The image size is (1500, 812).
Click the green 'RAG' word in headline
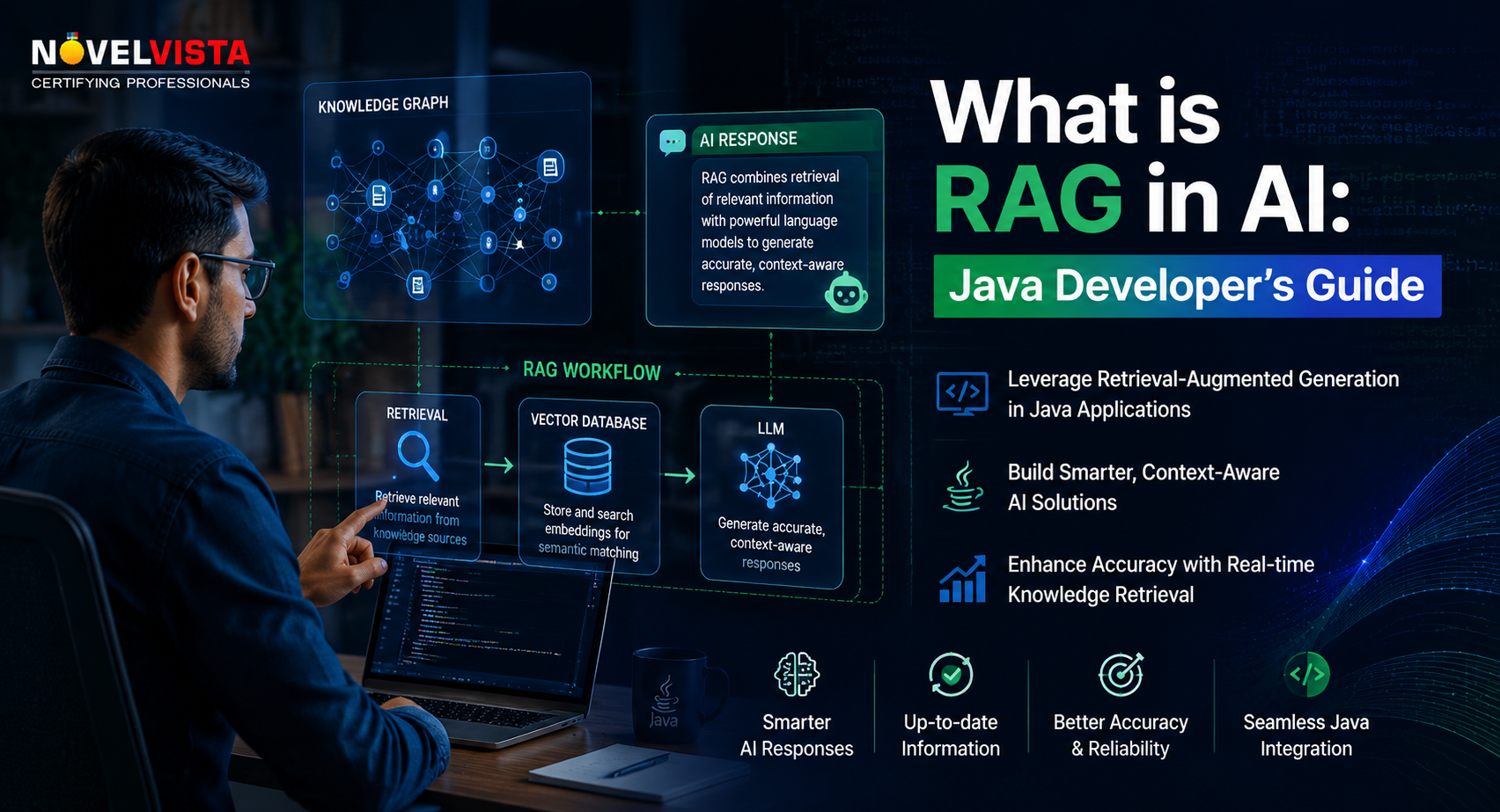[1028, 199]
